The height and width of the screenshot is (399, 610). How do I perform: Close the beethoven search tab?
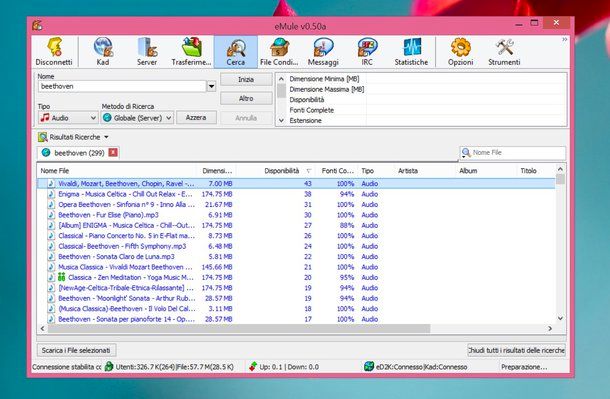tap(113, 152)
